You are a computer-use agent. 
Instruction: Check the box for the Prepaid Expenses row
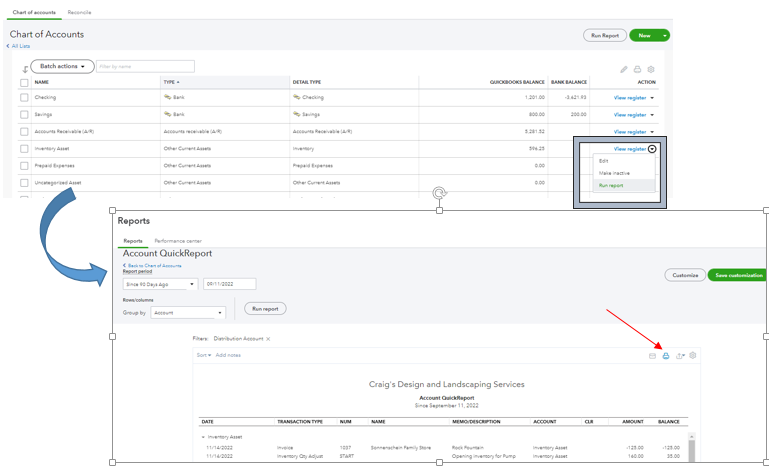[x=24, y=166]
